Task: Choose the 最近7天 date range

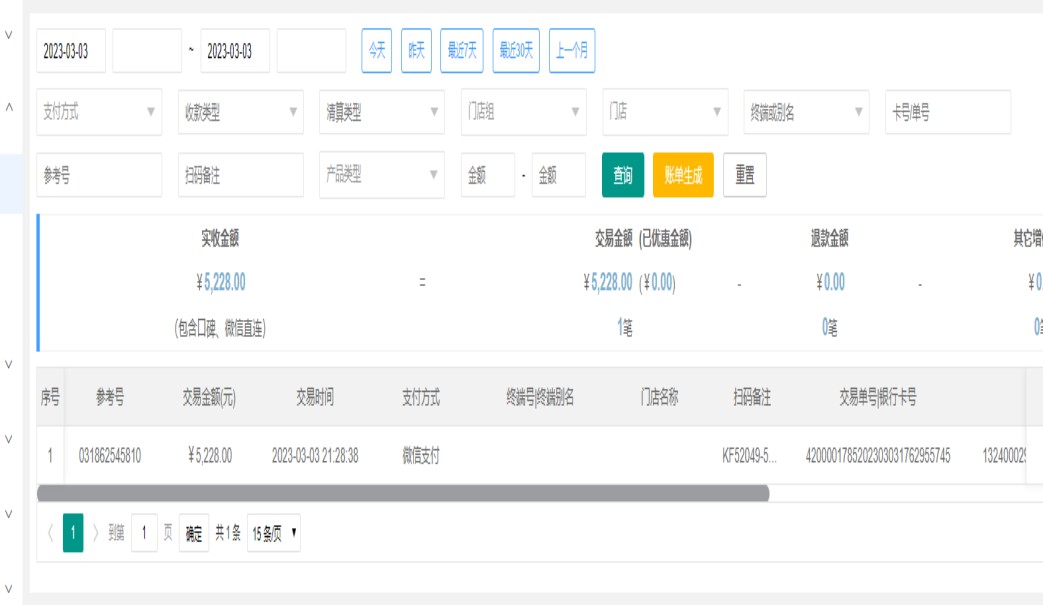Action: 462,52
